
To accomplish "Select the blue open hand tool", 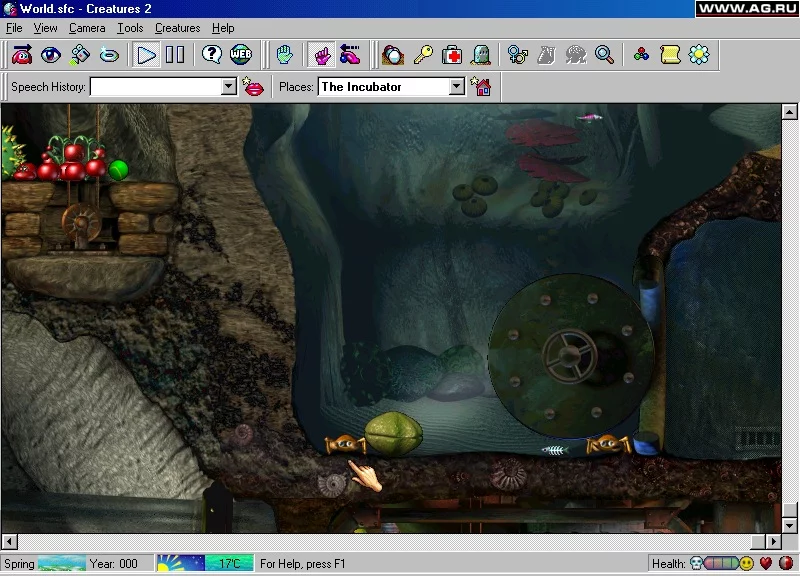I will pyautogui.click(x=285, y=55).
